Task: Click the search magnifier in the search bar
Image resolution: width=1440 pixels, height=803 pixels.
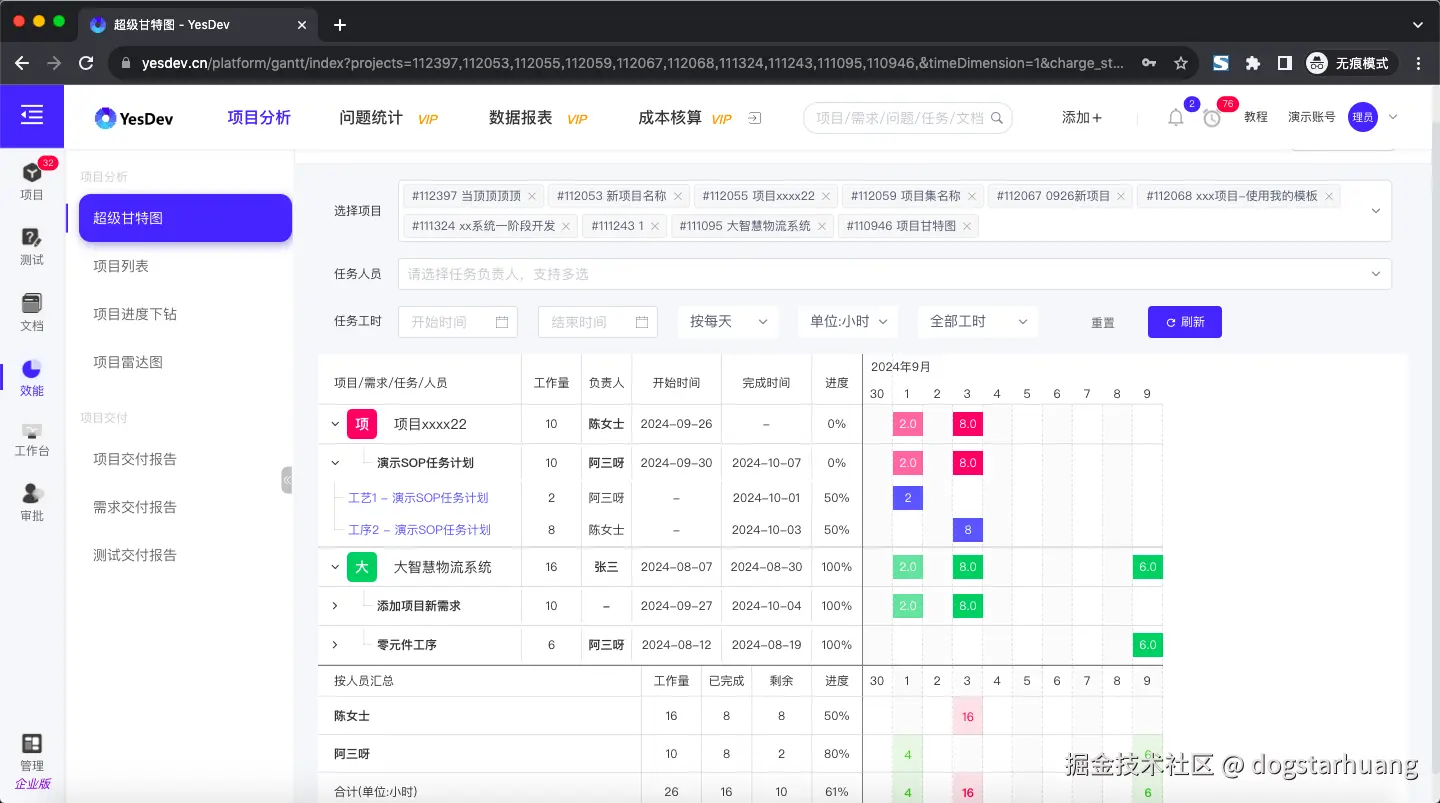Action: tap(997, 117)
